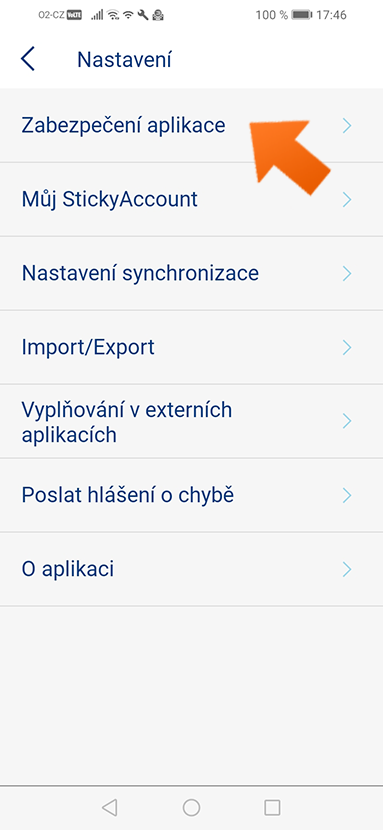This screenshot has height=830, width=383.
Task: Tap Android recent apps square
Action: (272, 807)
